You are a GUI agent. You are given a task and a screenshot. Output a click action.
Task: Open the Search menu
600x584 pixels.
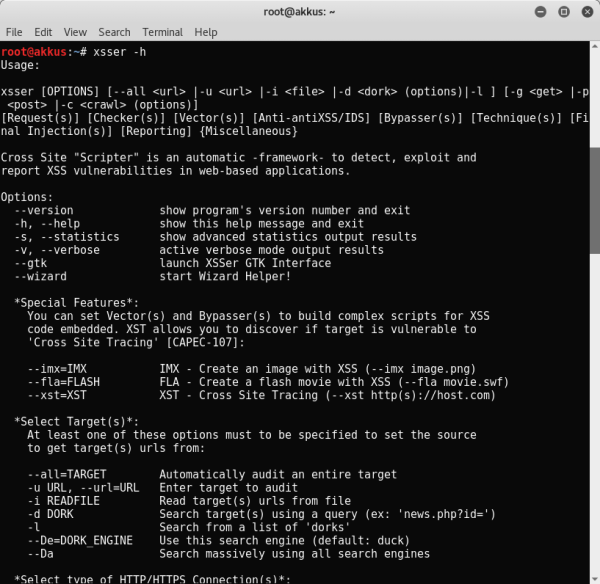tap(114, 32)
